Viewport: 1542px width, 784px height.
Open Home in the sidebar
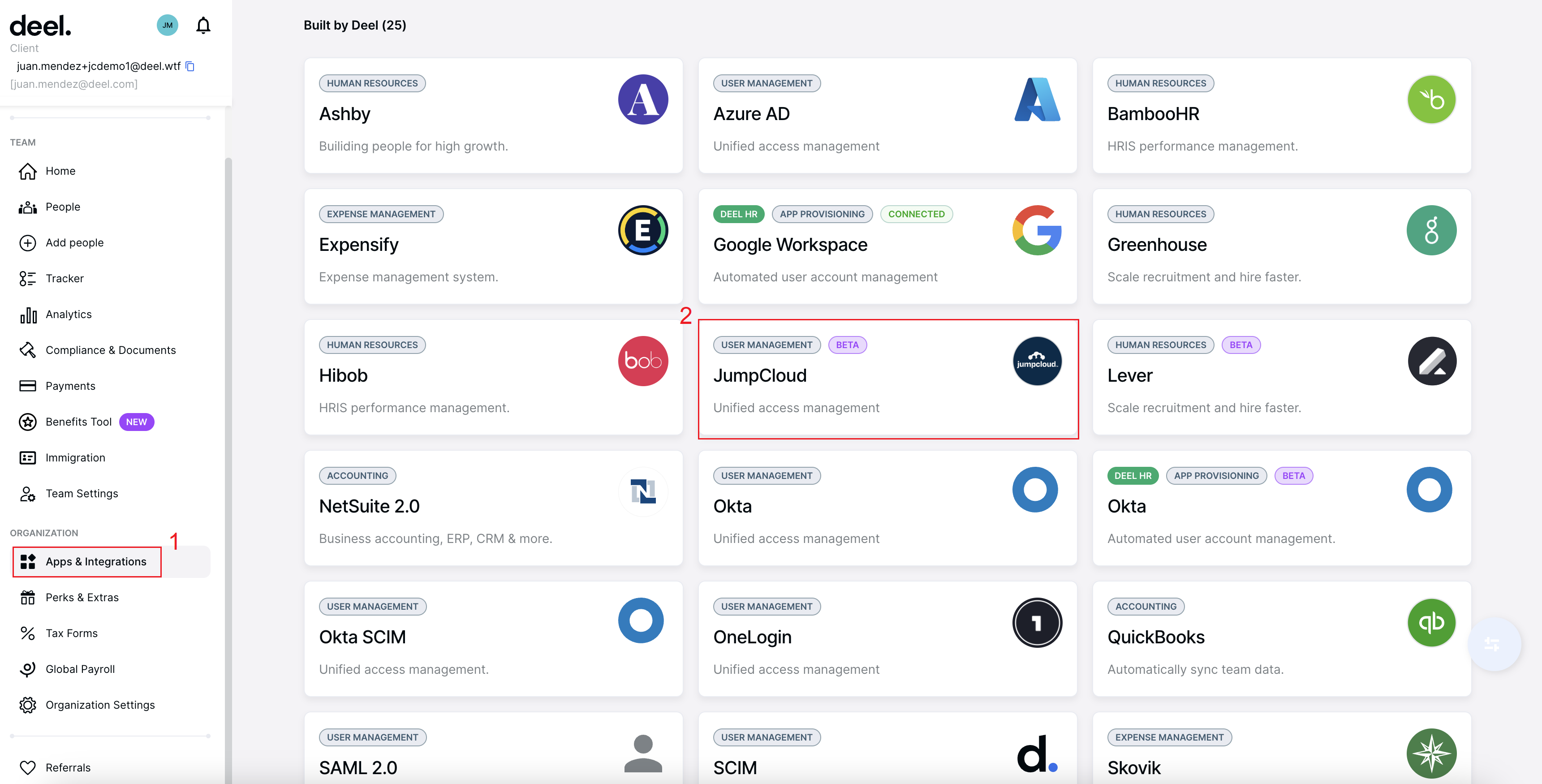tap(111, 171)
